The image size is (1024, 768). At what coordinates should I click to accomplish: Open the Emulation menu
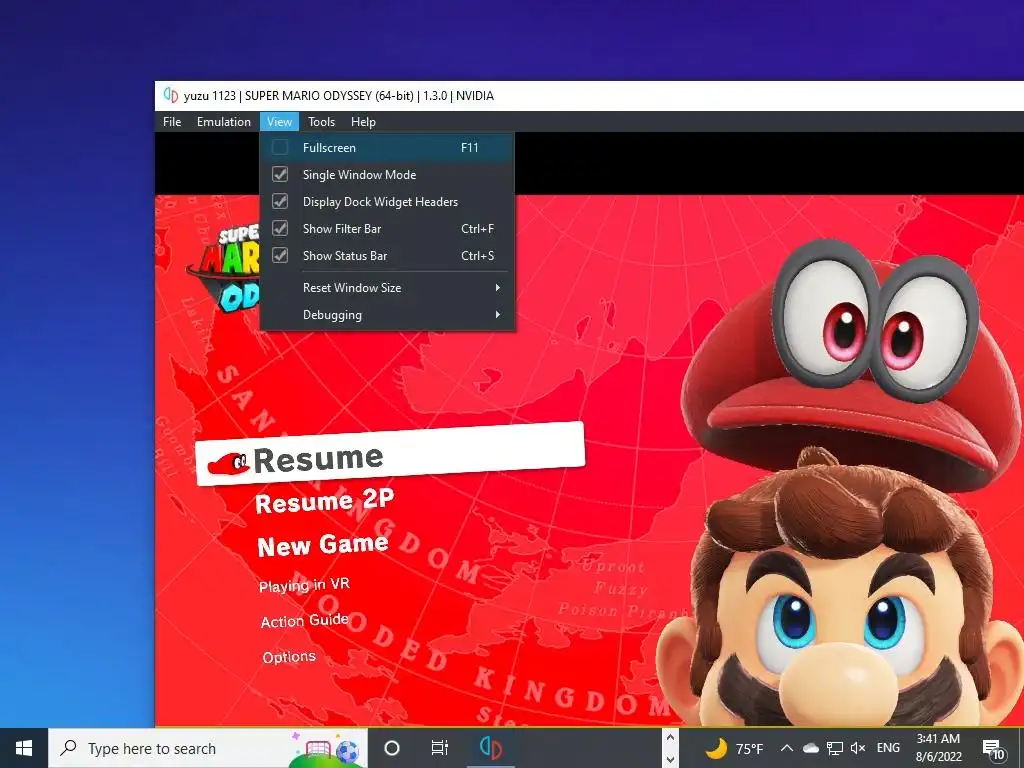pos(223,122)
